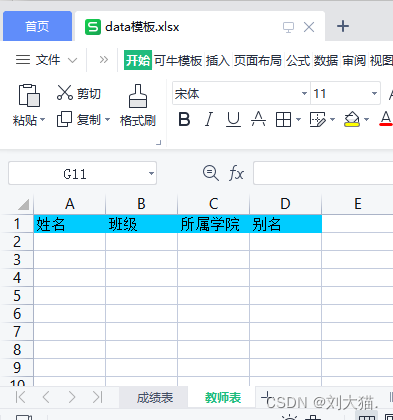Click the Select All corner triangle
This screenshot has width=393, height=420.
click(23, 204)
